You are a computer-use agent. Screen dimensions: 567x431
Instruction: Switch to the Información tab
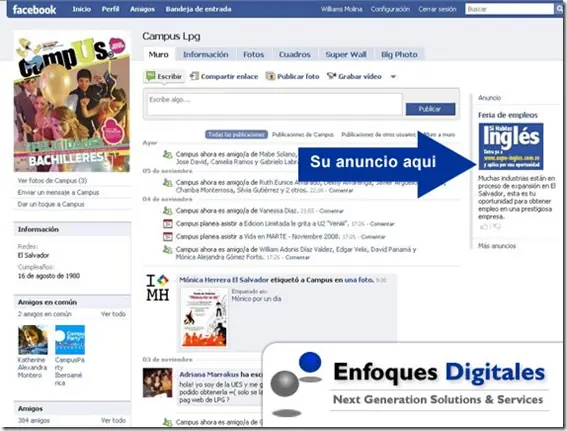(205, 54)
